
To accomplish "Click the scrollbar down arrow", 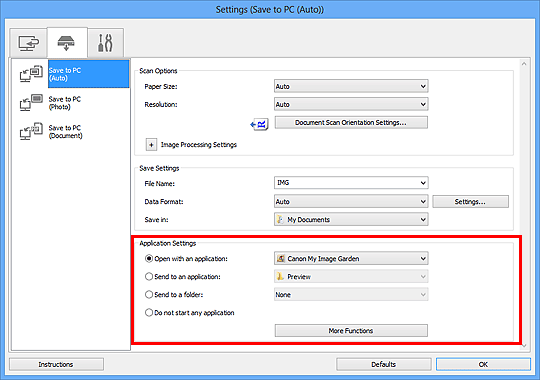I will coord(524,346).
